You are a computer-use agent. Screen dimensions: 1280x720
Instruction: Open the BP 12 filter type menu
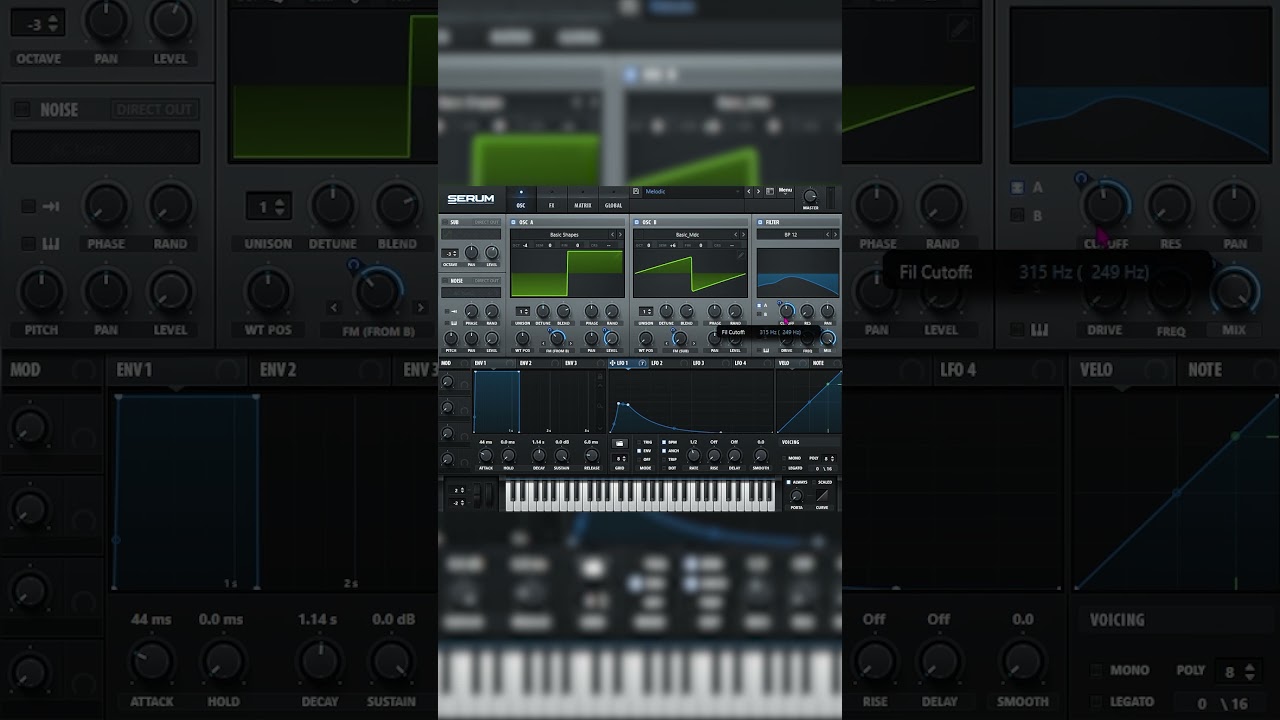[x=790, y=235]
